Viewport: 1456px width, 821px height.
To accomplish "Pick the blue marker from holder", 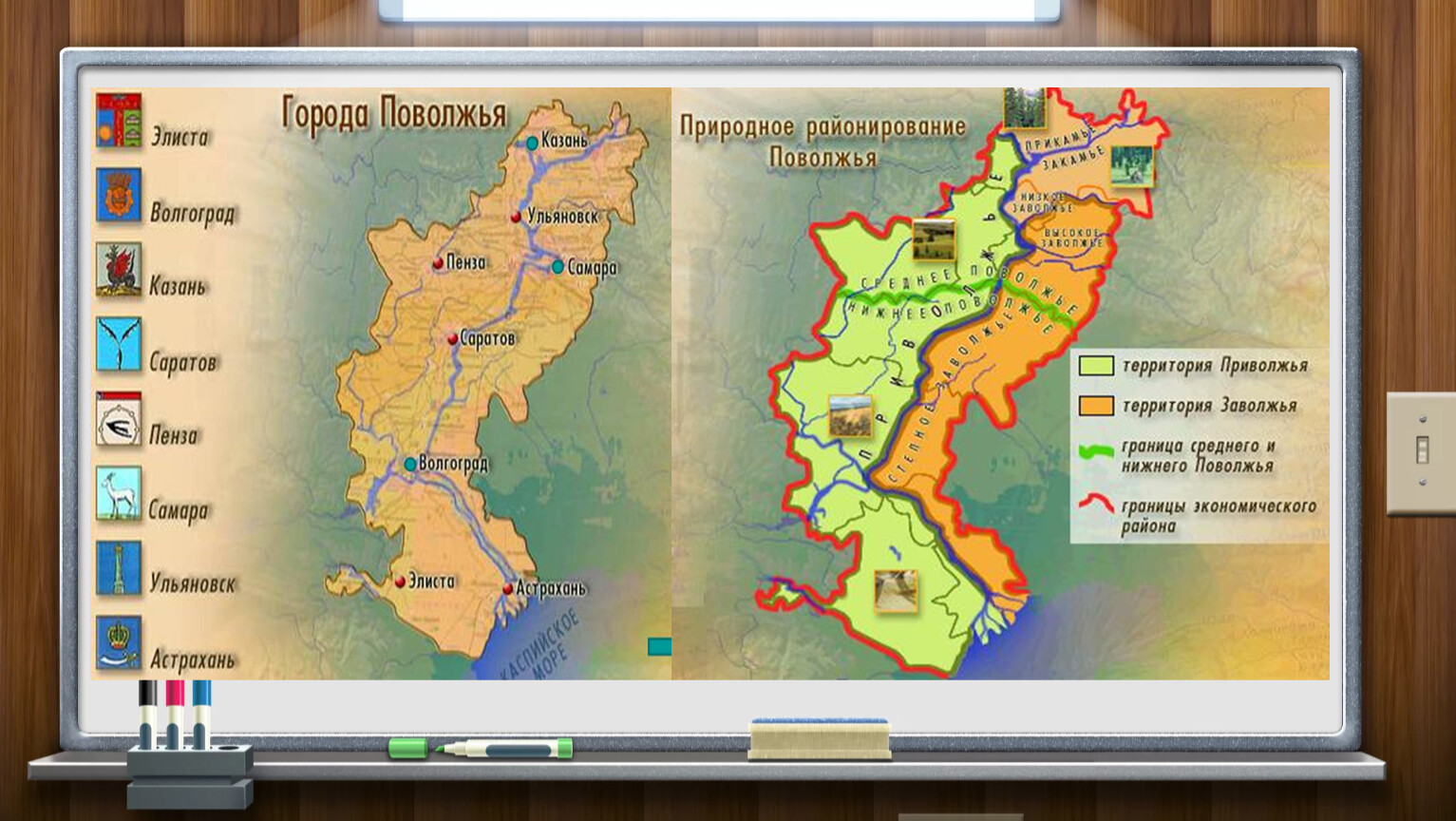I will tap(201, 715).
